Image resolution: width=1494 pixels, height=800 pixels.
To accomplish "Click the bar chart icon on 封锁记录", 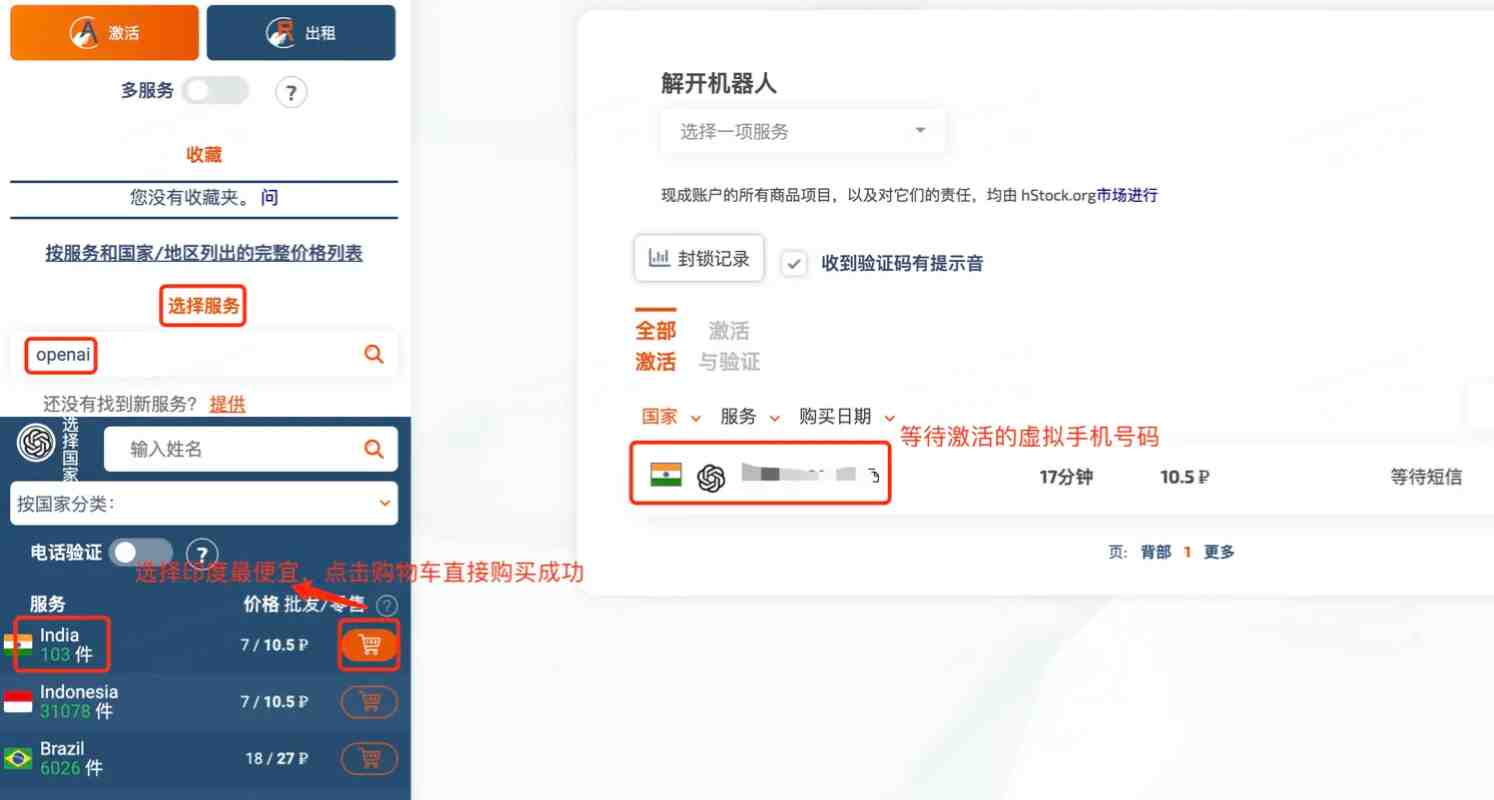I will pyautogui.click(x=661, y=257).
